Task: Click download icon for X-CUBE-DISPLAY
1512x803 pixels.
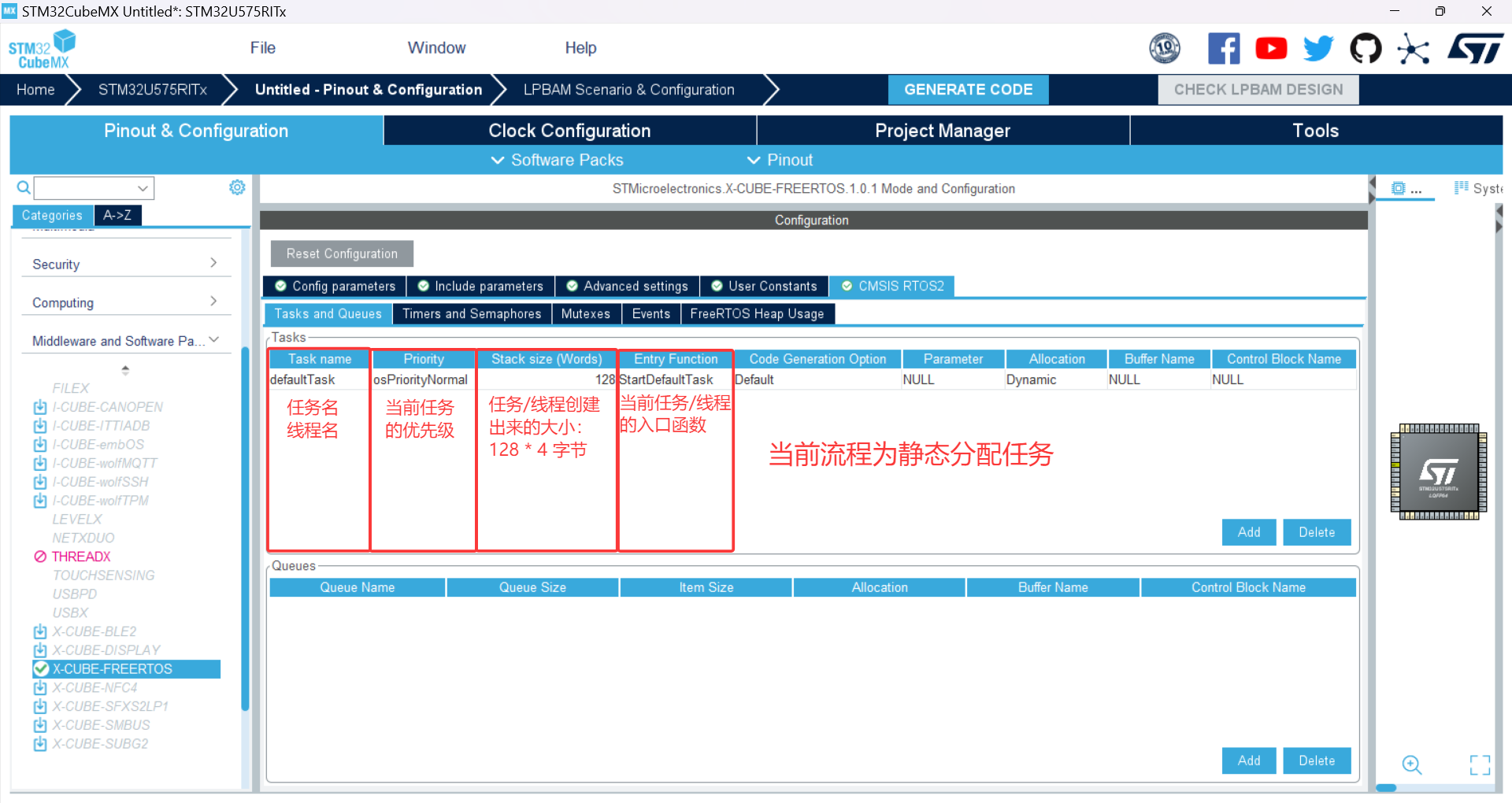Action: pyautogui.click(x=40, y=650)
